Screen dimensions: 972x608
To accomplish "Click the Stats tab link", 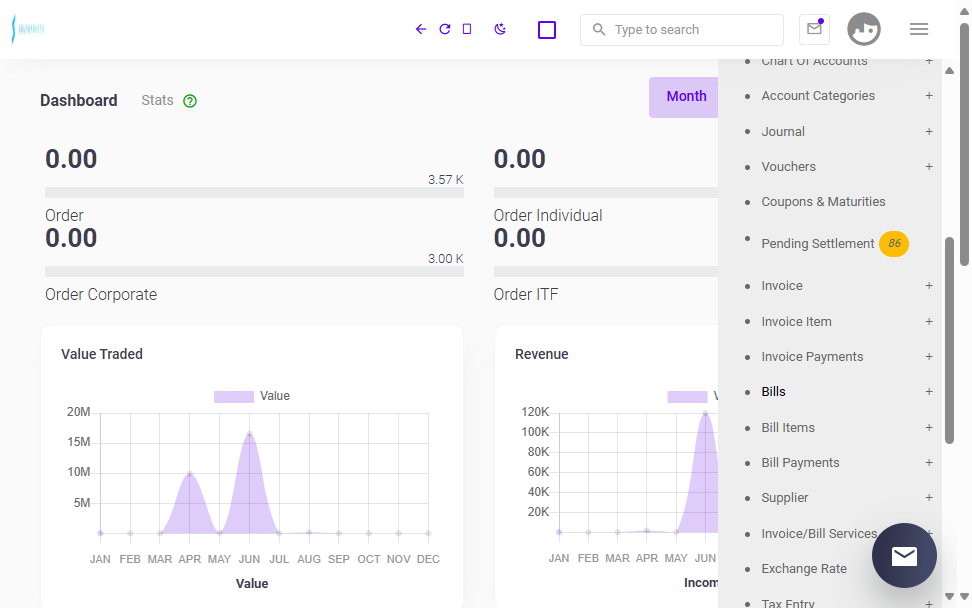I will point(157,100).
